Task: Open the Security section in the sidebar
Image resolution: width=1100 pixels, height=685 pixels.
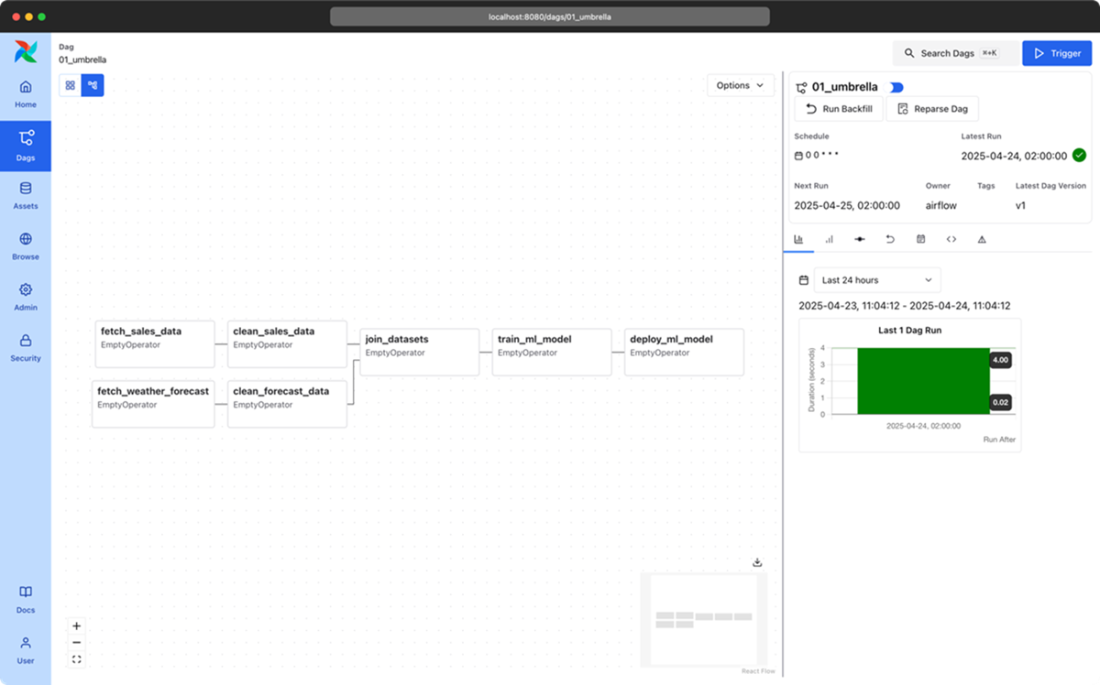Action: (x=25, y=347)
